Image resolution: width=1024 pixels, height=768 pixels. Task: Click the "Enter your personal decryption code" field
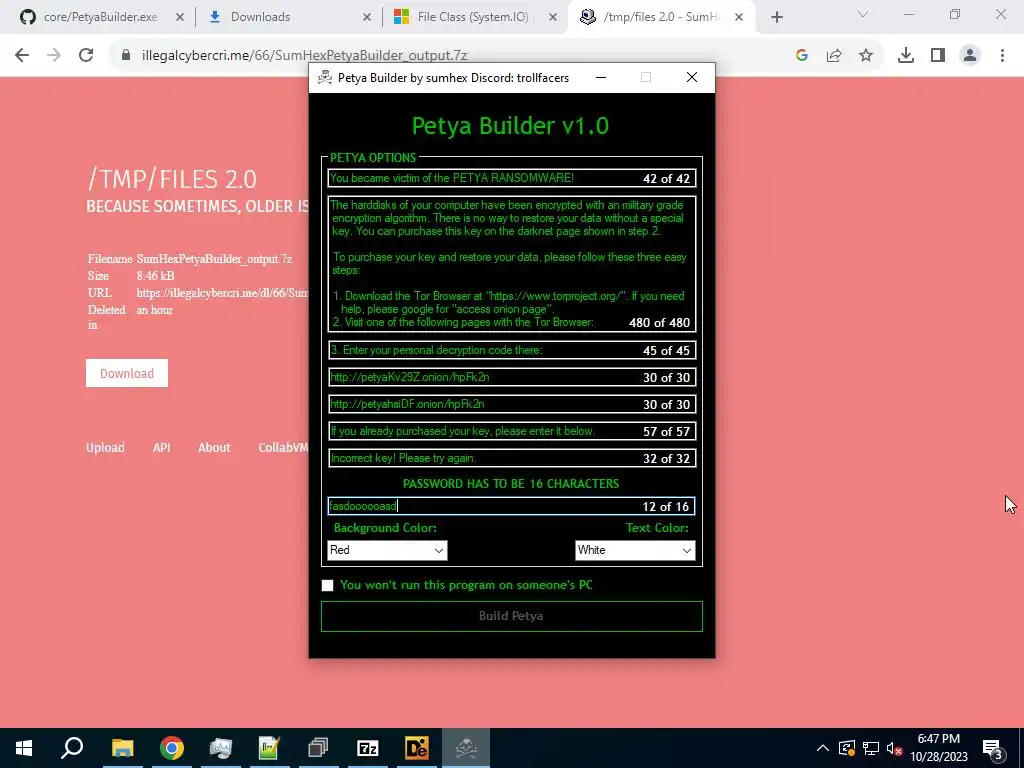point(511,350)
